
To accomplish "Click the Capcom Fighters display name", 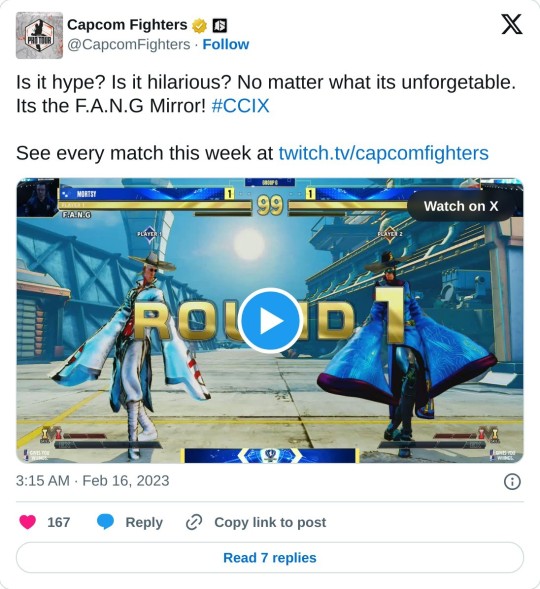I will (127, 25).
